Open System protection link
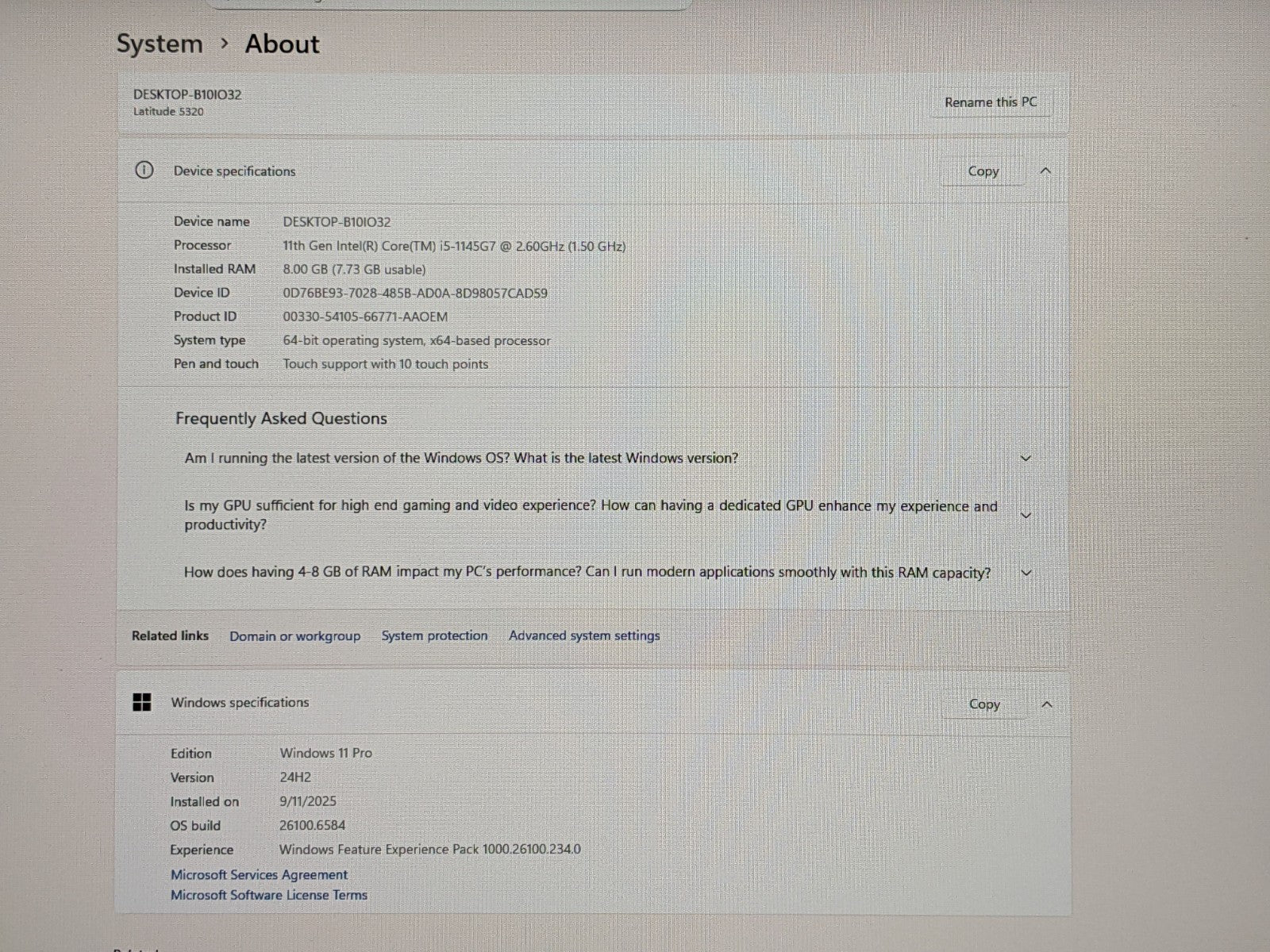Viewport: 1270px width, 952px height. [x=434, y=635]
